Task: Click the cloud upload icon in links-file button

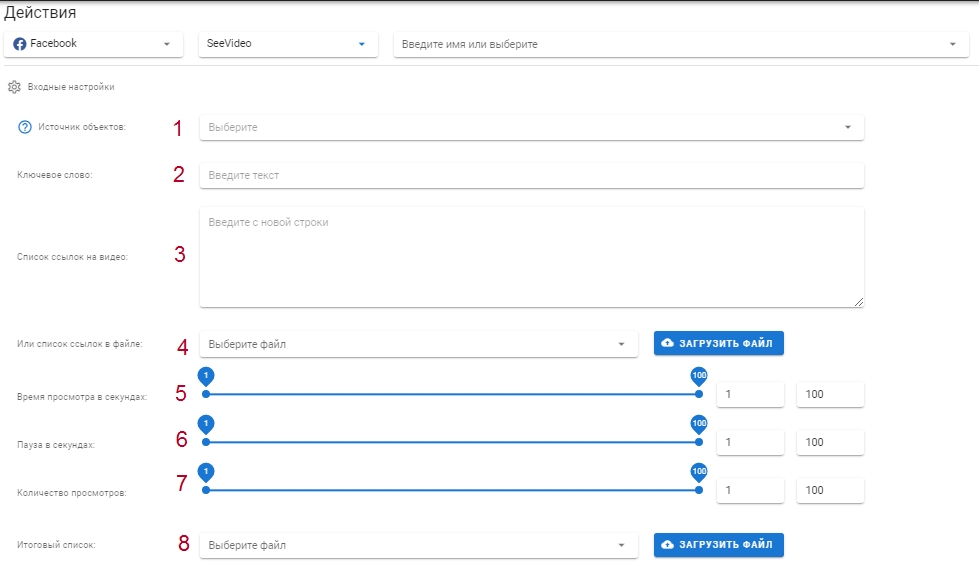Action: (x=667, y=343)
